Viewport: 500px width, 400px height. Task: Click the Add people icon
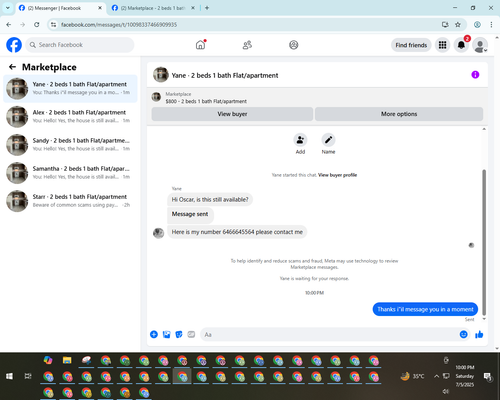tap(300, 140)
